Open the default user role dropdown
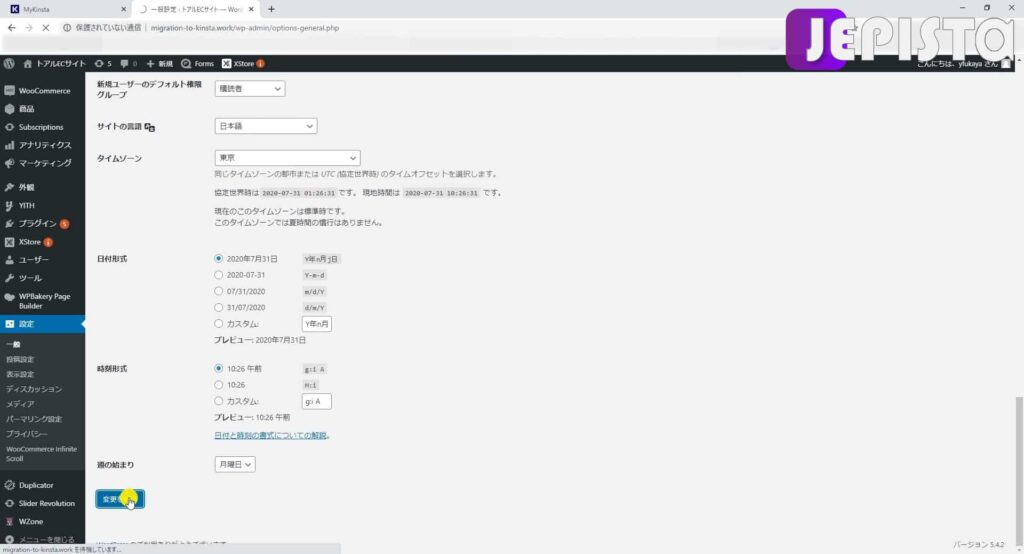 (249, 89)
